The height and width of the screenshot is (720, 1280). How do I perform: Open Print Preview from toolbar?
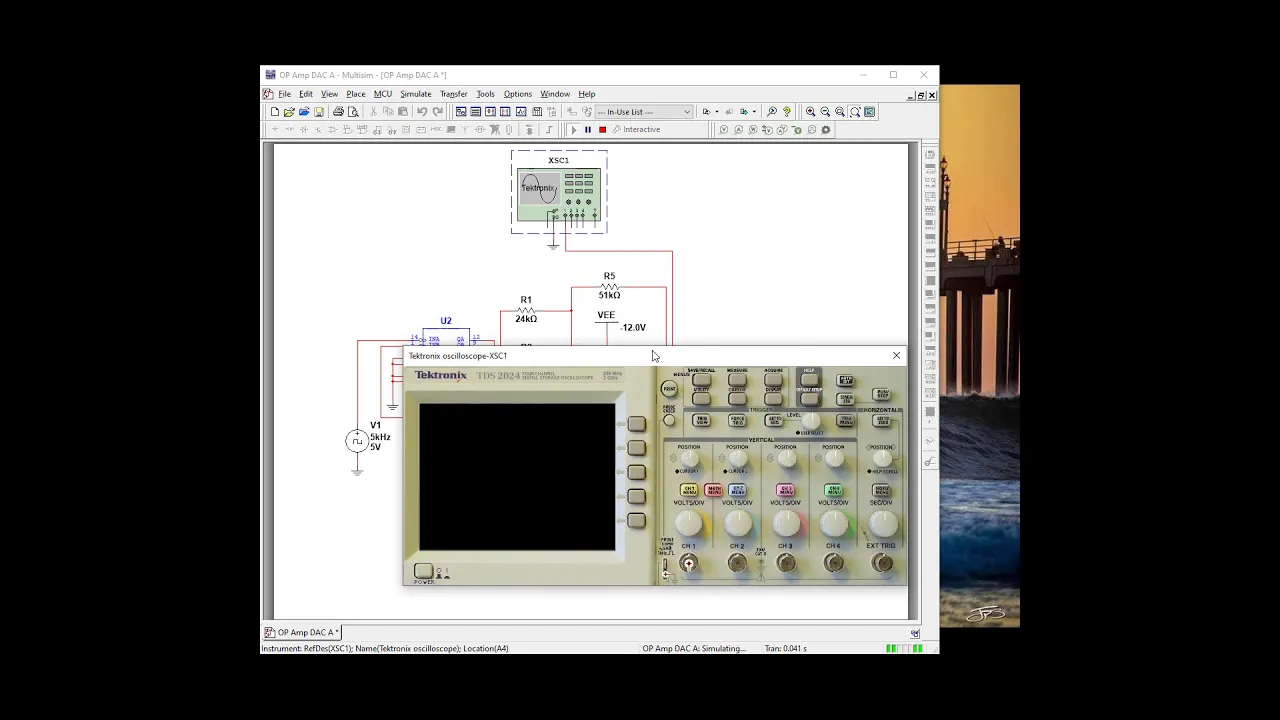353,112
